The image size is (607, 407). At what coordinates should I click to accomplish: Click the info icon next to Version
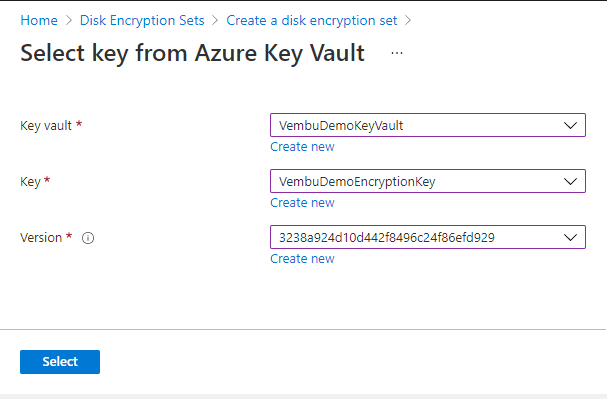click(87, 238)
